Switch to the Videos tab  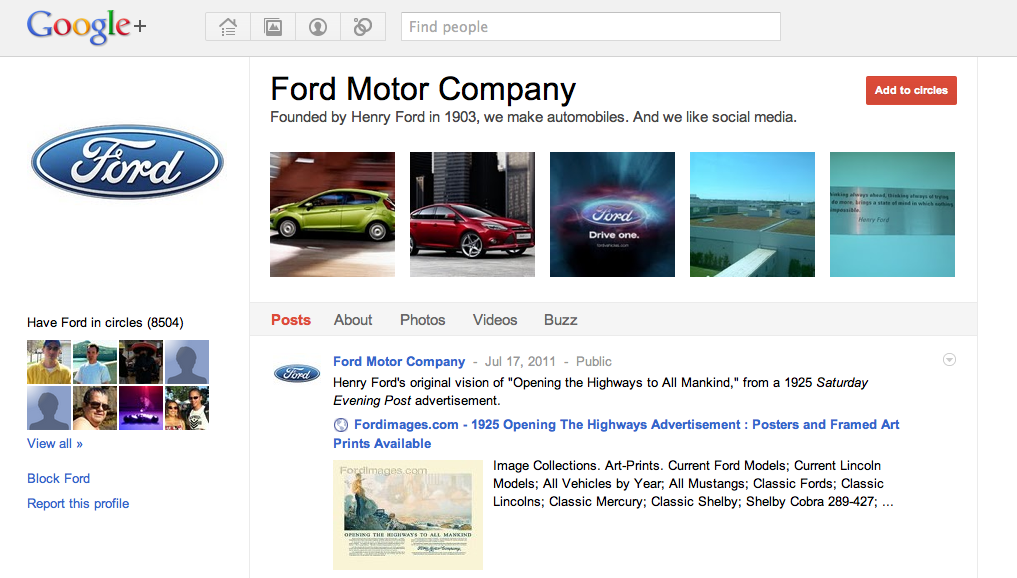point(495,320)
